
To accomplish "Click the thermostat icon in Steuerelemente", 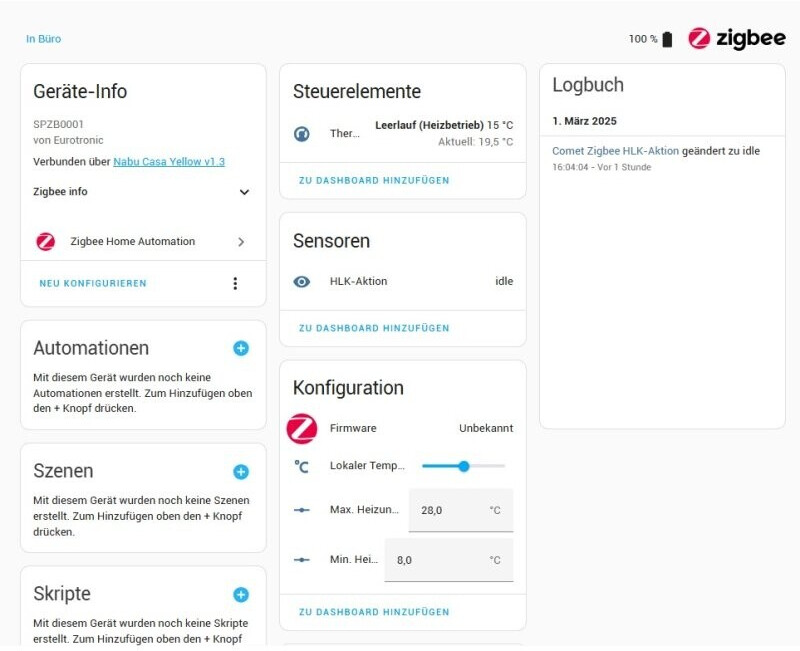I will tap(302, 133).
